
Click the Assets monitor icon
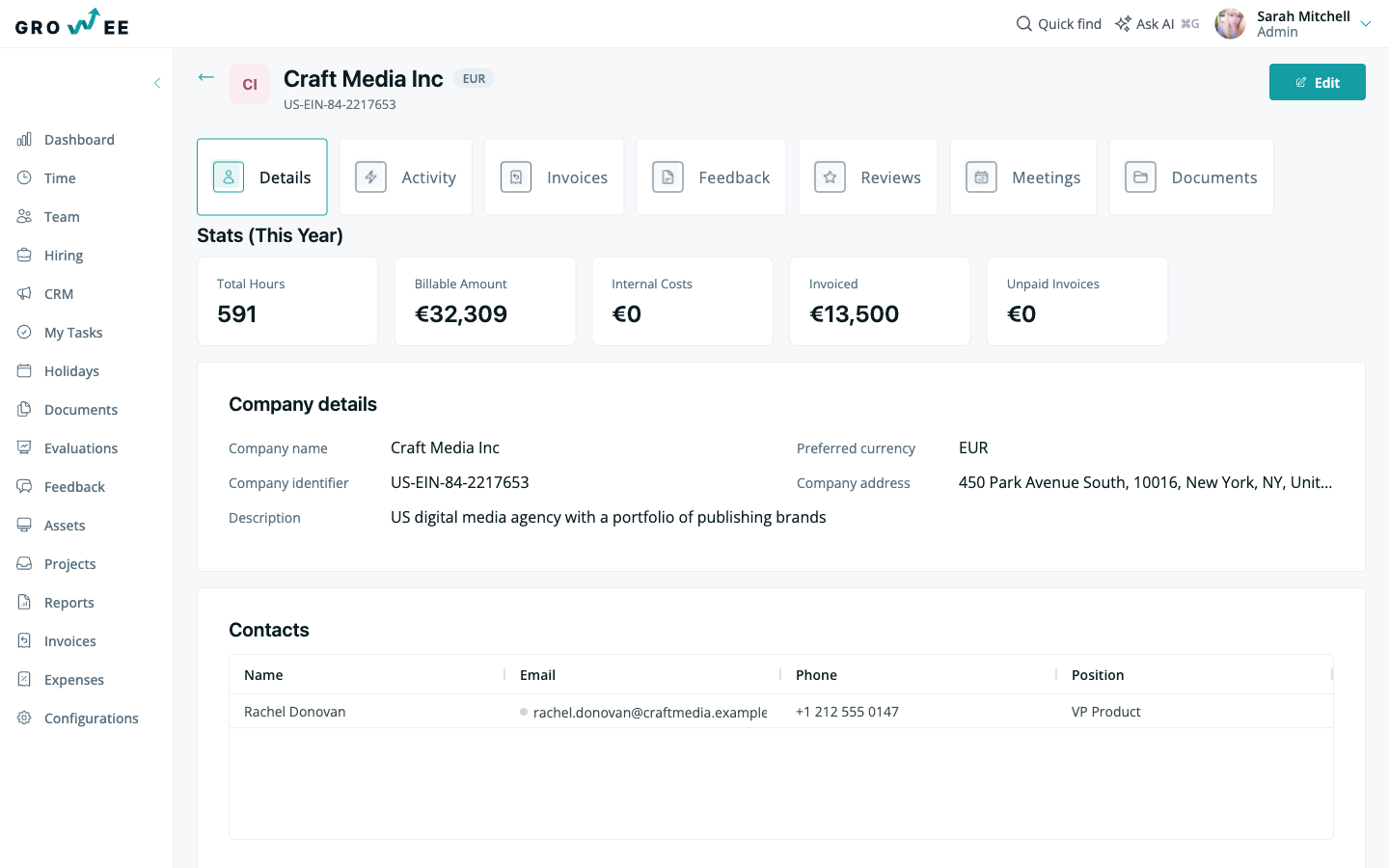click(x=24, y=525)
